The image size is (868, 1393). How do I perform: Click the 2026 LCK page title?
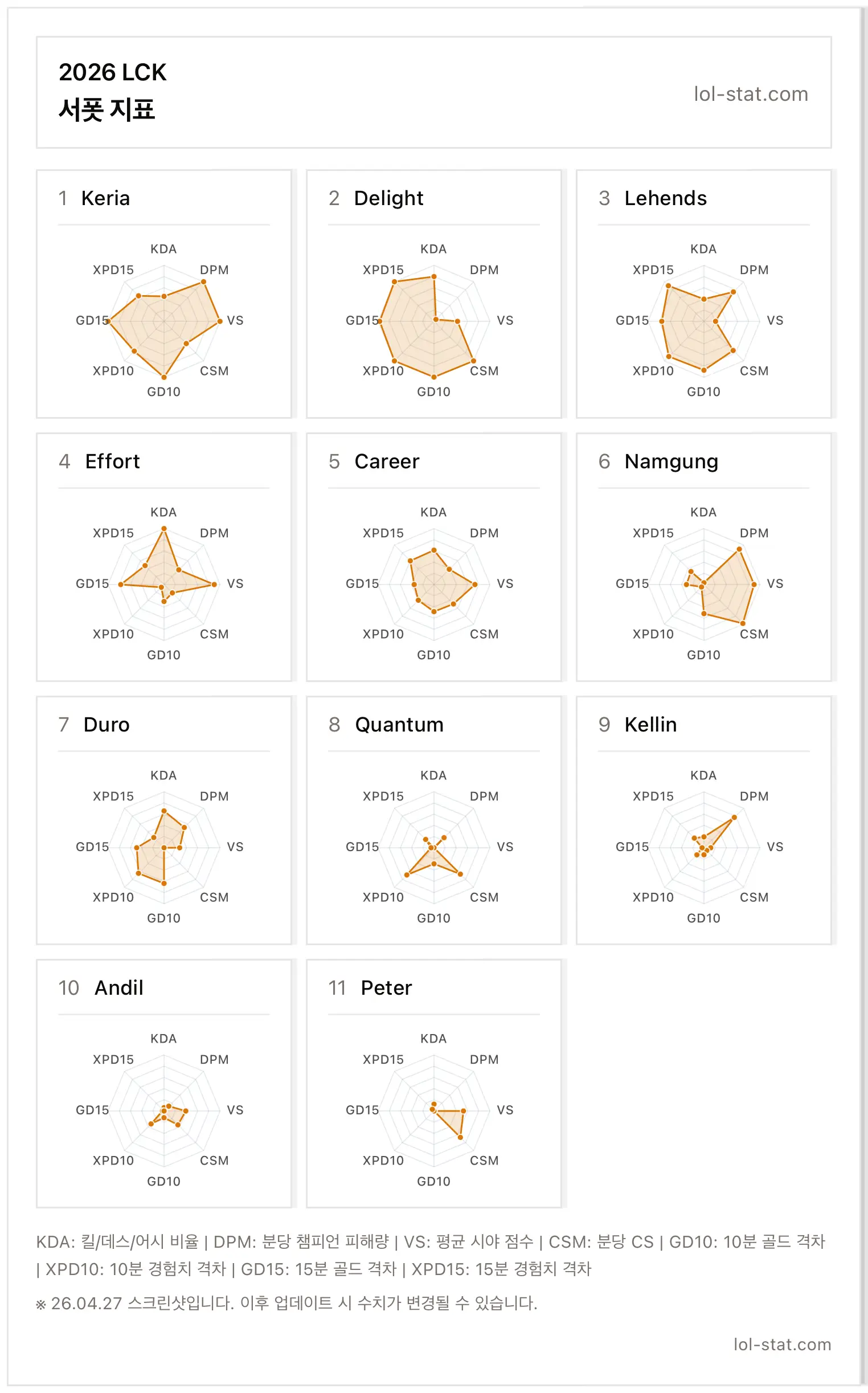(x=113, y=72)
